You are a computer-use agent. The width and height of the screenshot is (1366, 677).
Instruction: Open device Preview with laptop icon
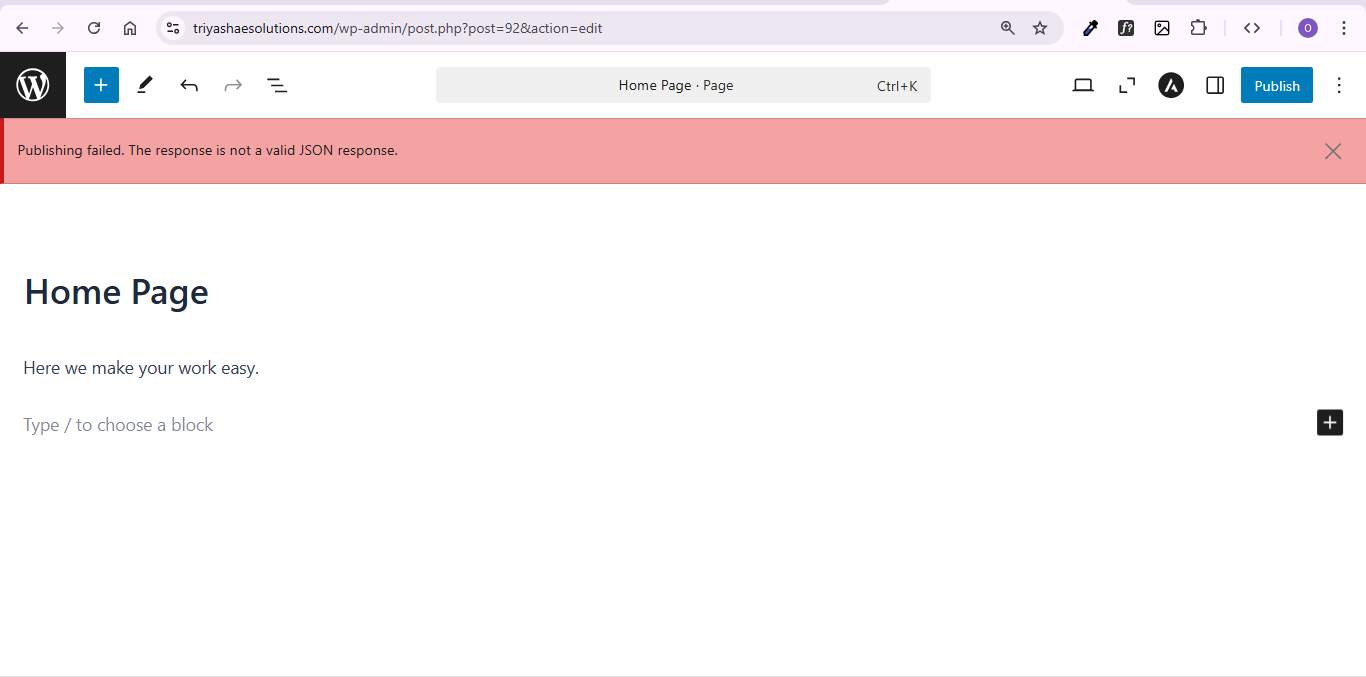coord(1083,85)
